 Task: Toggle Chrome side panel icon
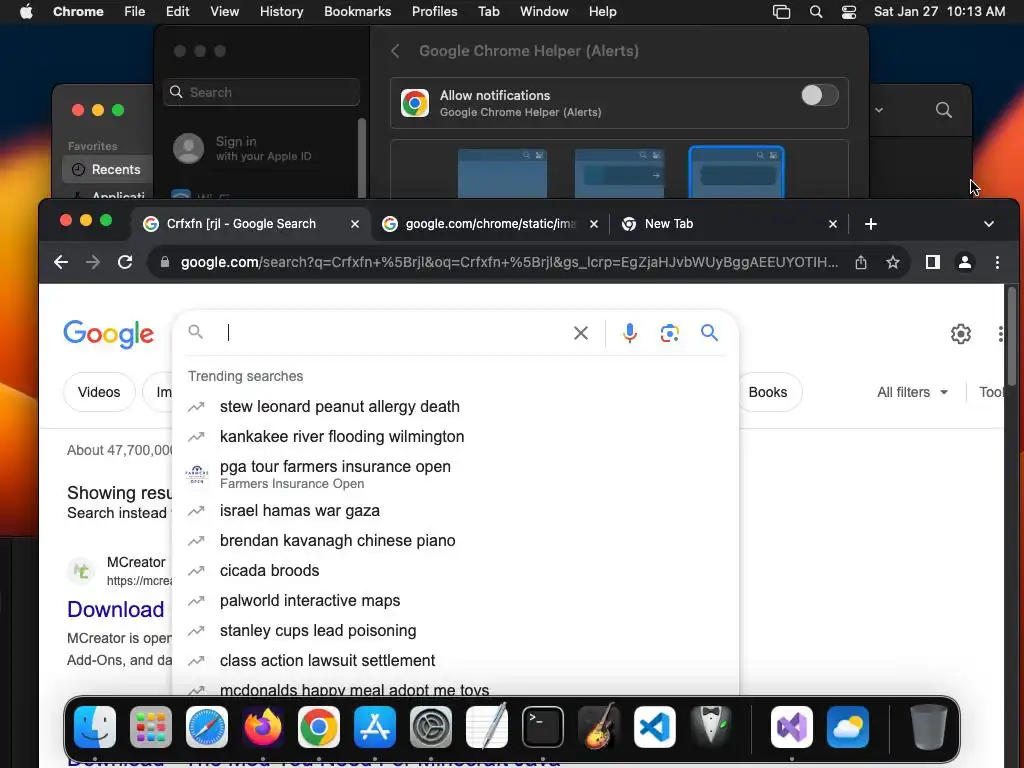click(x=933, y=262)
